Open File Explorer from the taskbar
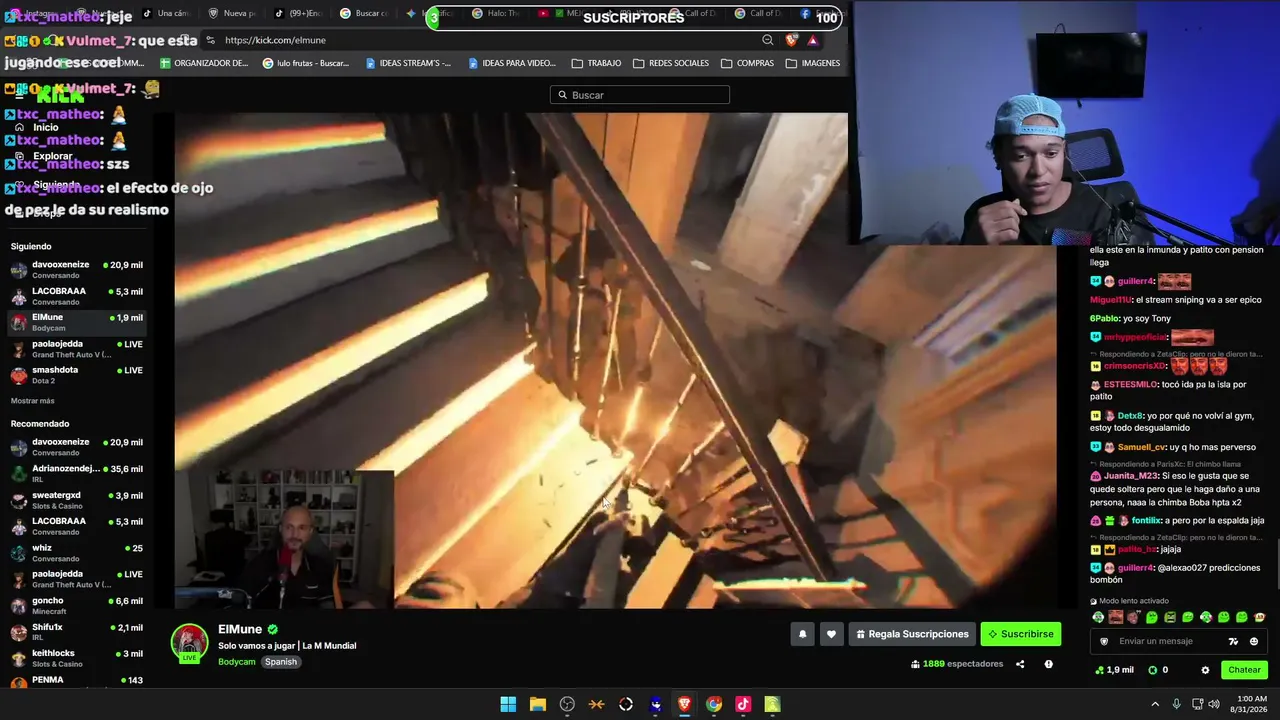 pos(537,704)
